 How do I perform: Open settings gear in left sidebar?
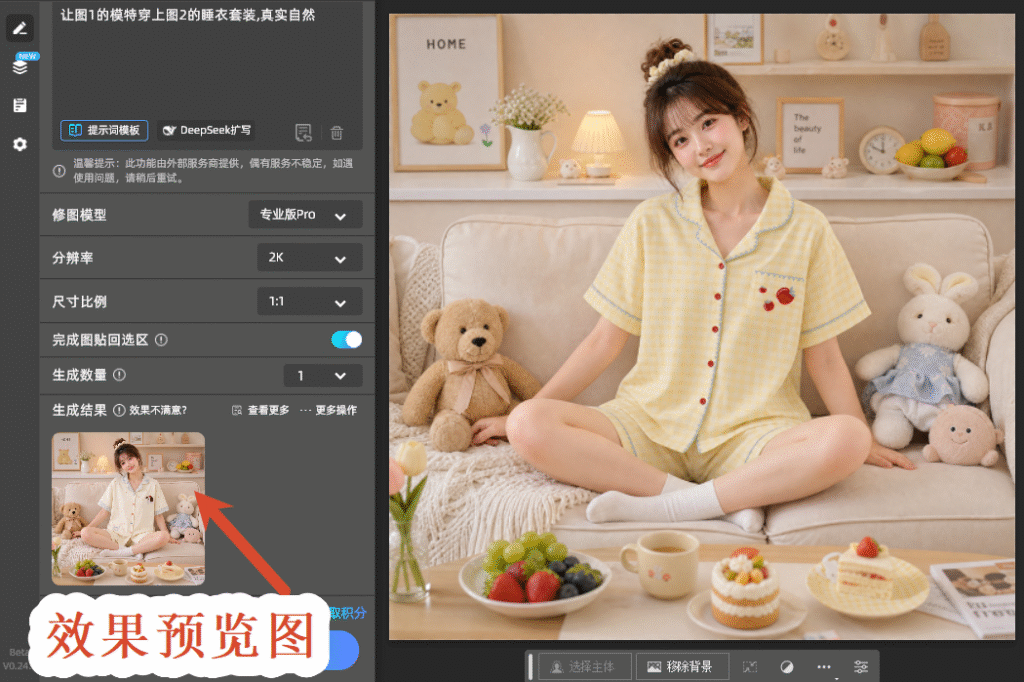point(20,144)
